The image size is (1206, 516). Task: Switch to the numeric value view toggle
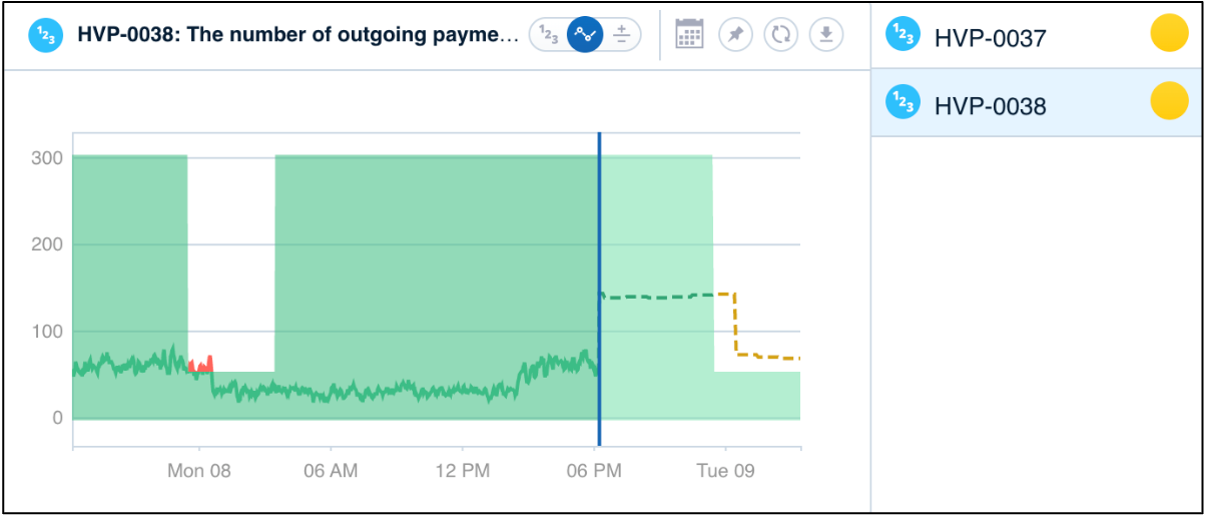(548, 35)
